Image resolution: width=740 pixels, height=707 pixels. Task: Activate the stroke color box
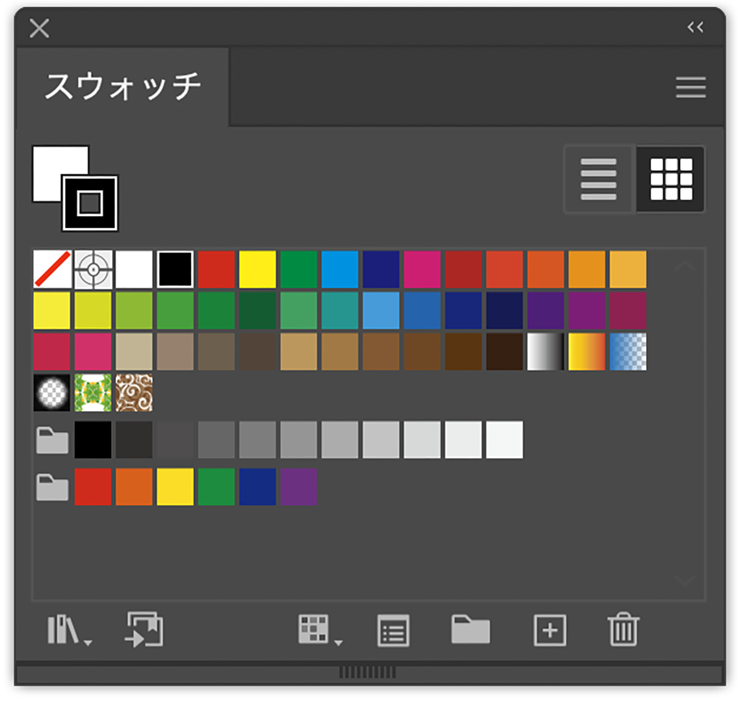click(90, 203)
